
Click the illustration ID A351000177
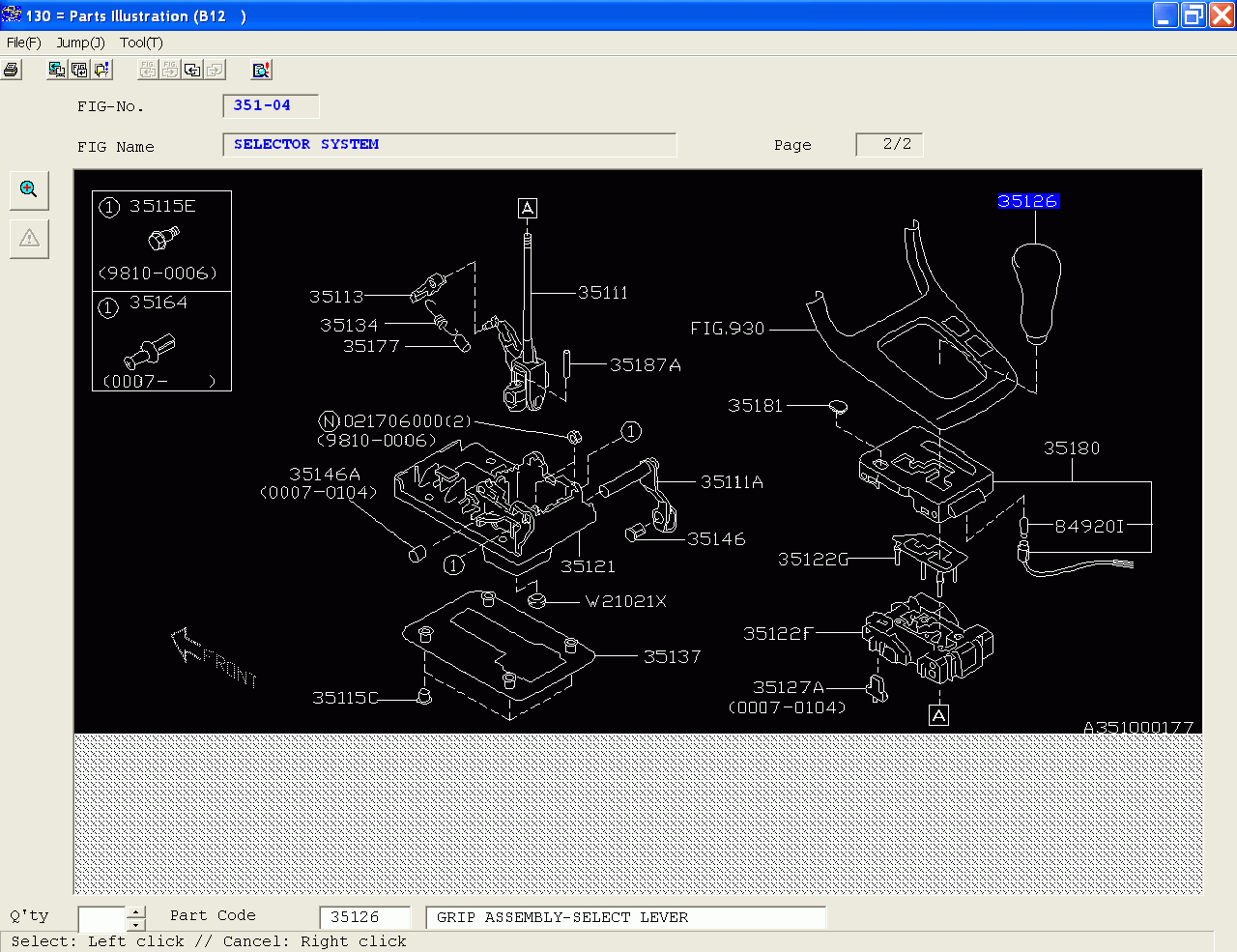click(1138, 727)
